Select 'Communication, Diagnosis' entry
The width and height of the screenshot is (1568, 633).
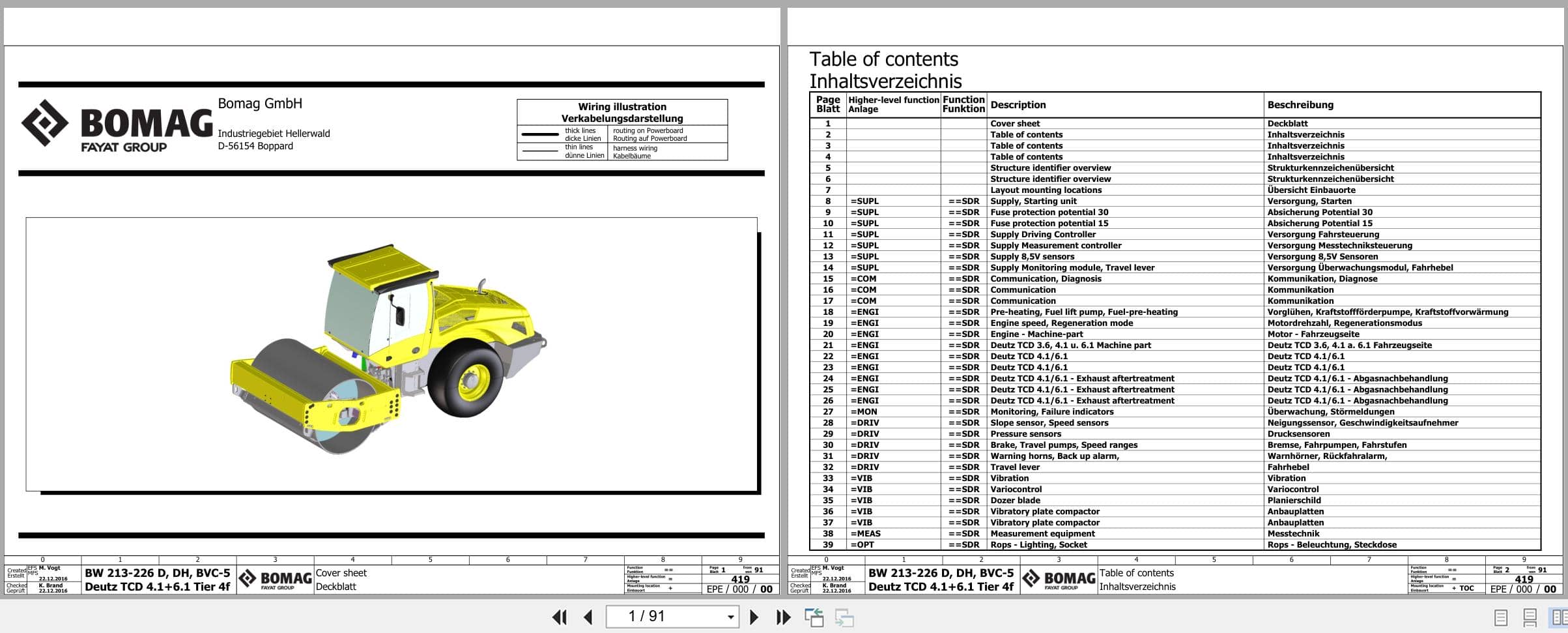(1046, 278)
